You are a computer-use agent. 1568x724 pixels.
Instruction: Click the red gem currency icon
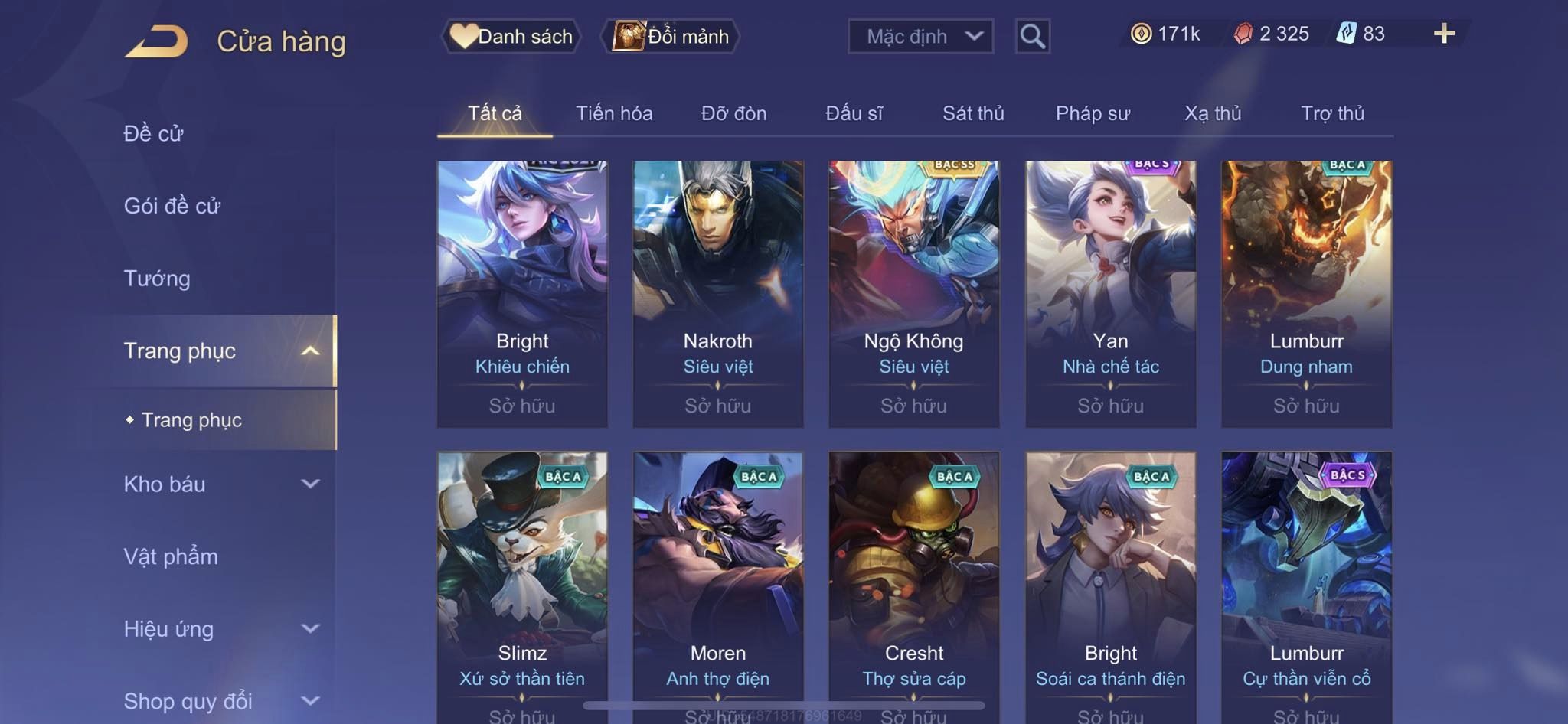[1243, 34]
